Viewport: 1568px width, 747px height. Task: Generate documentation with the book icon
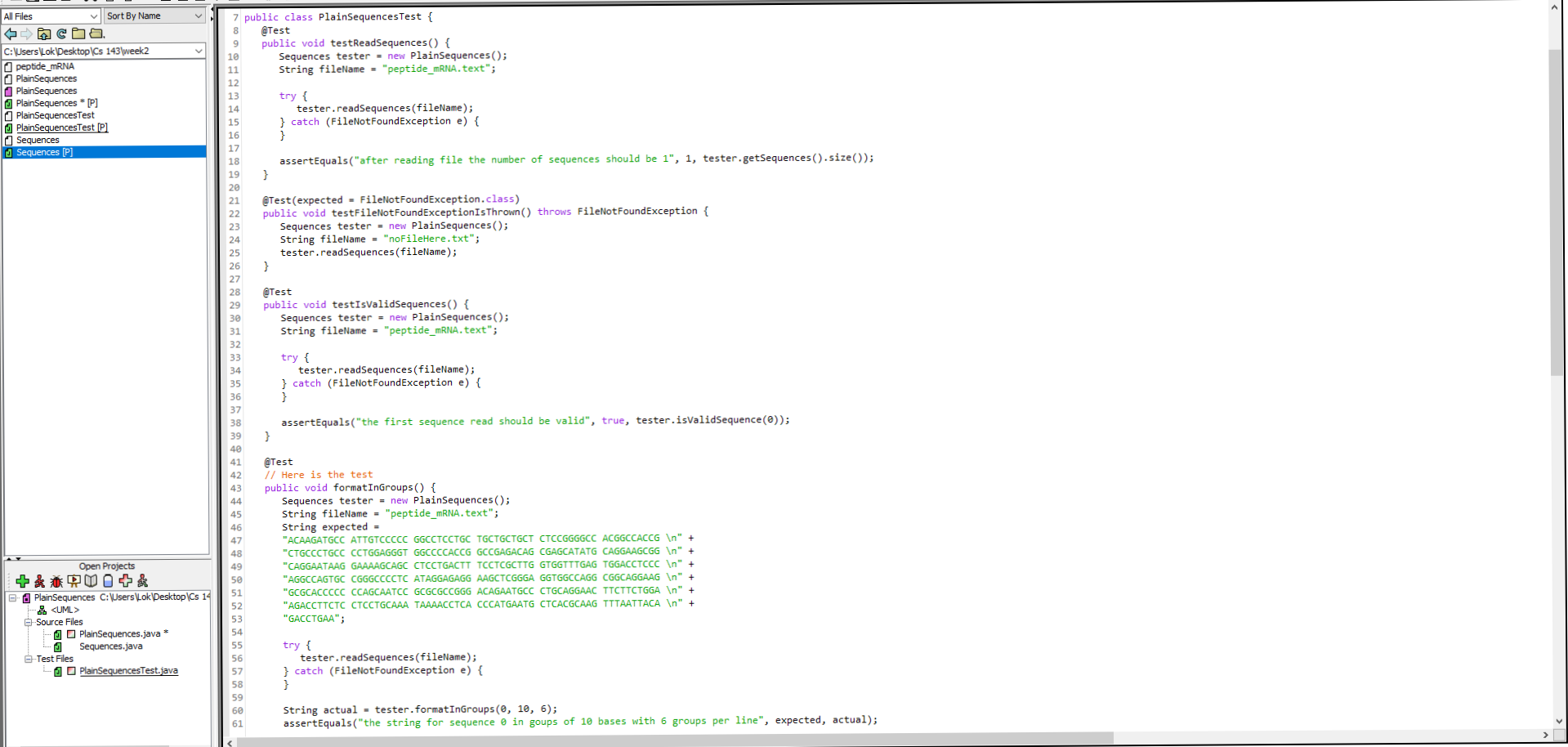point(90,580)
